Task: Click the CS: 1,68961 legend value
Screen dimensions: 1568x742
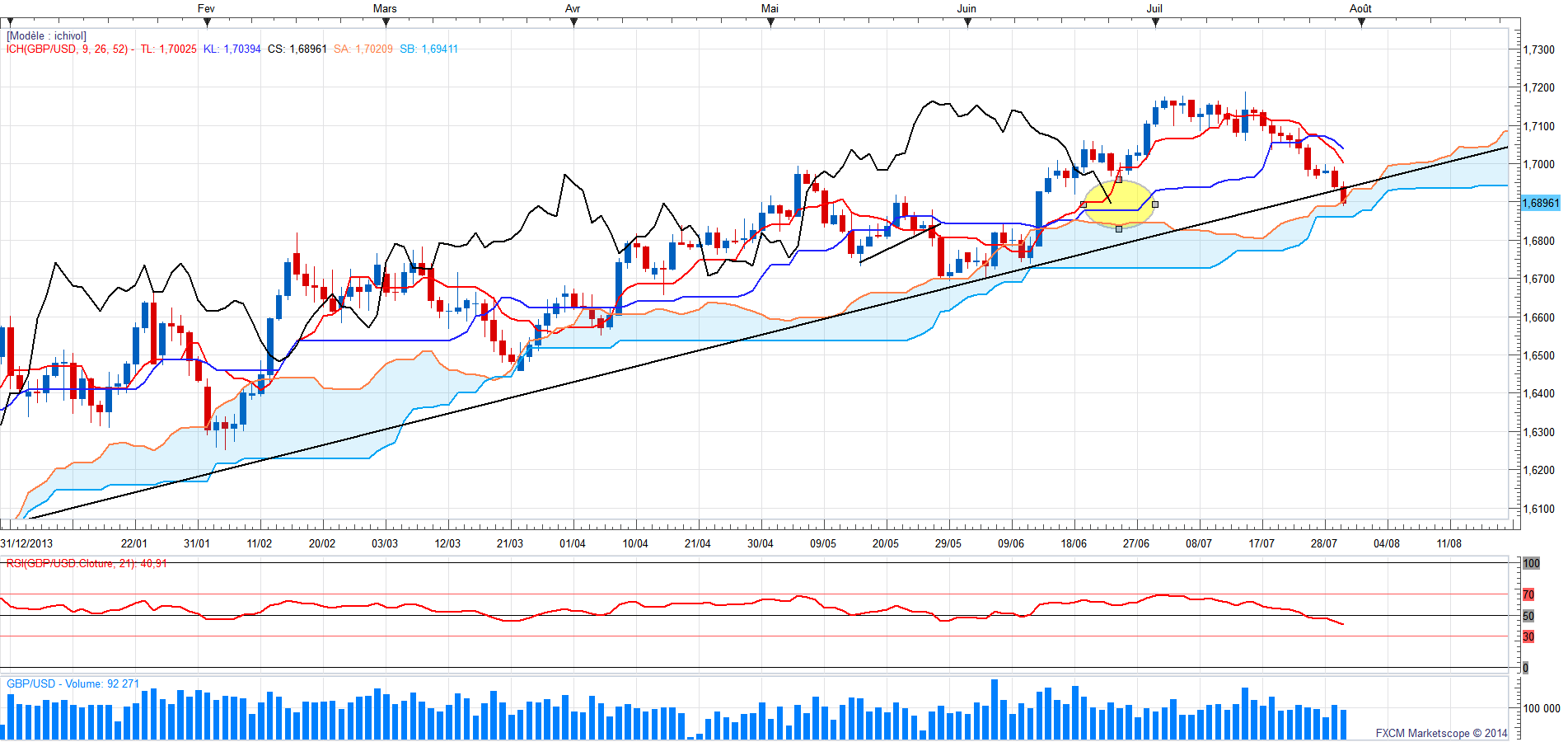Action: (x=297, y=49)
